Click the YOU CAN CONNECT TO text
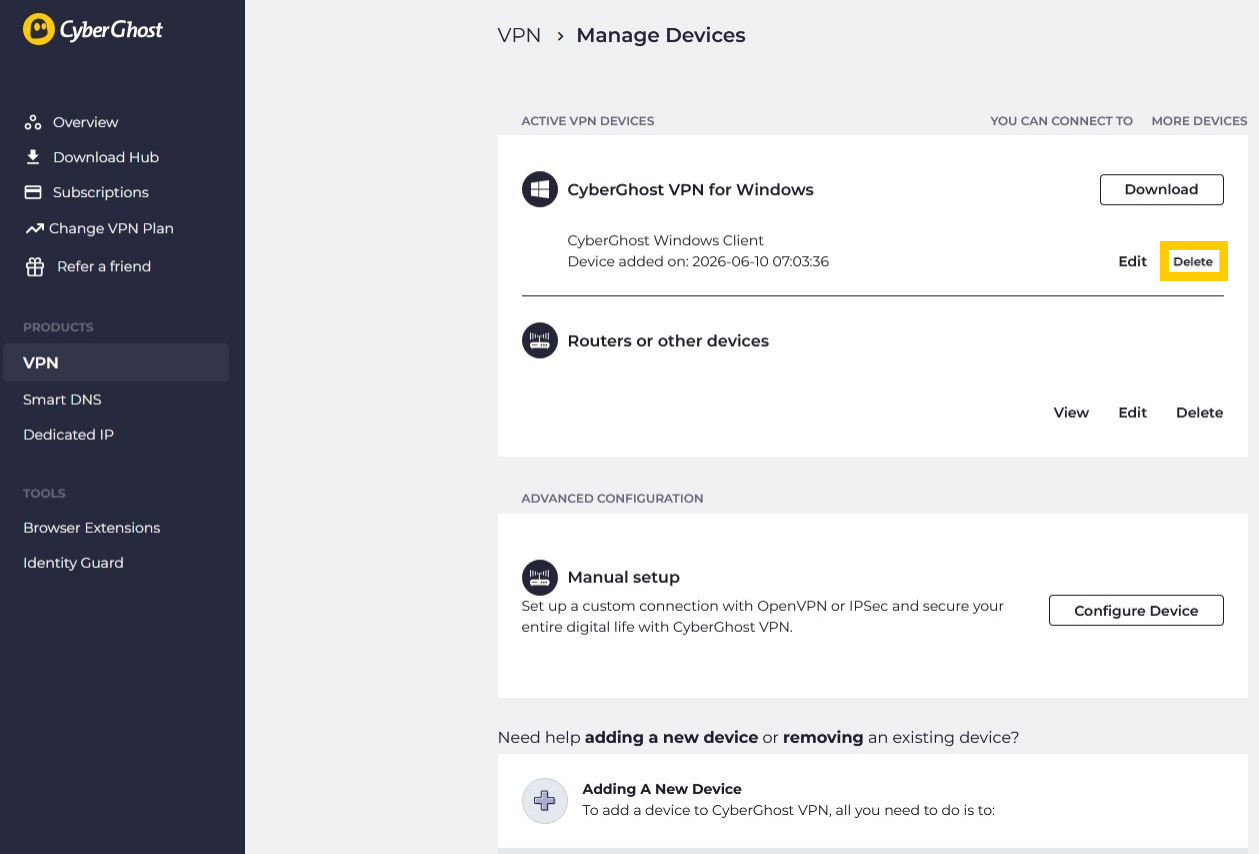 (x=1061, y=121)
